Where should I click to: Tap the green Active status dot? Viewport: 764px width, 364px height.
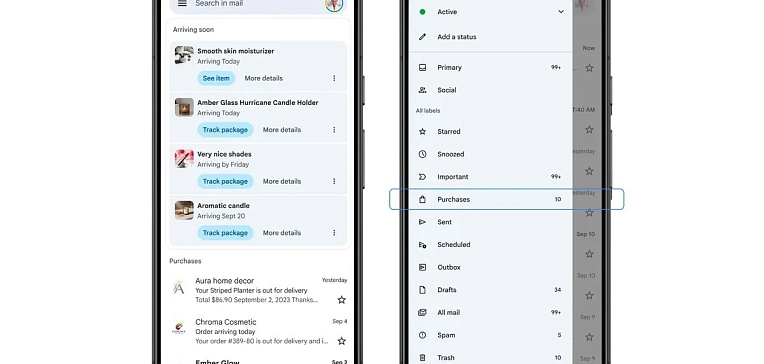click(x=422, y=12)
